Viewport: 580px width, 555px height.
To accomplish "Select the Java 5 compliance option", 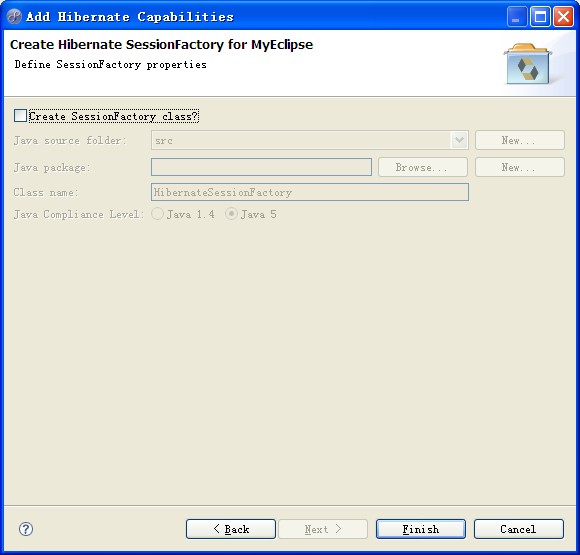I will tap(232, 214).
